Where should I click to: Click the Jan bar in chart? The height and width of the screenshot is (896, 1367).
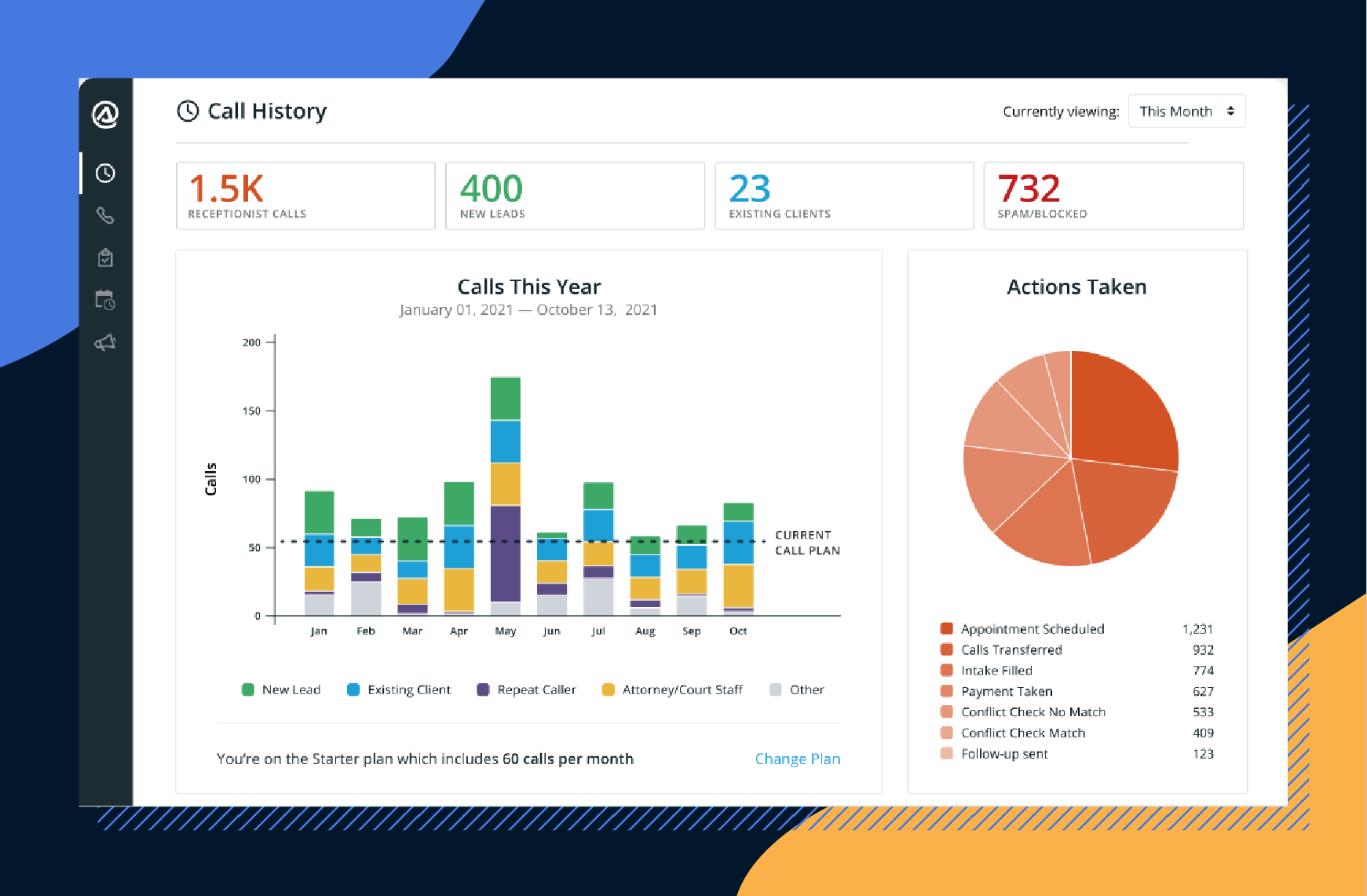pos(319,554)
